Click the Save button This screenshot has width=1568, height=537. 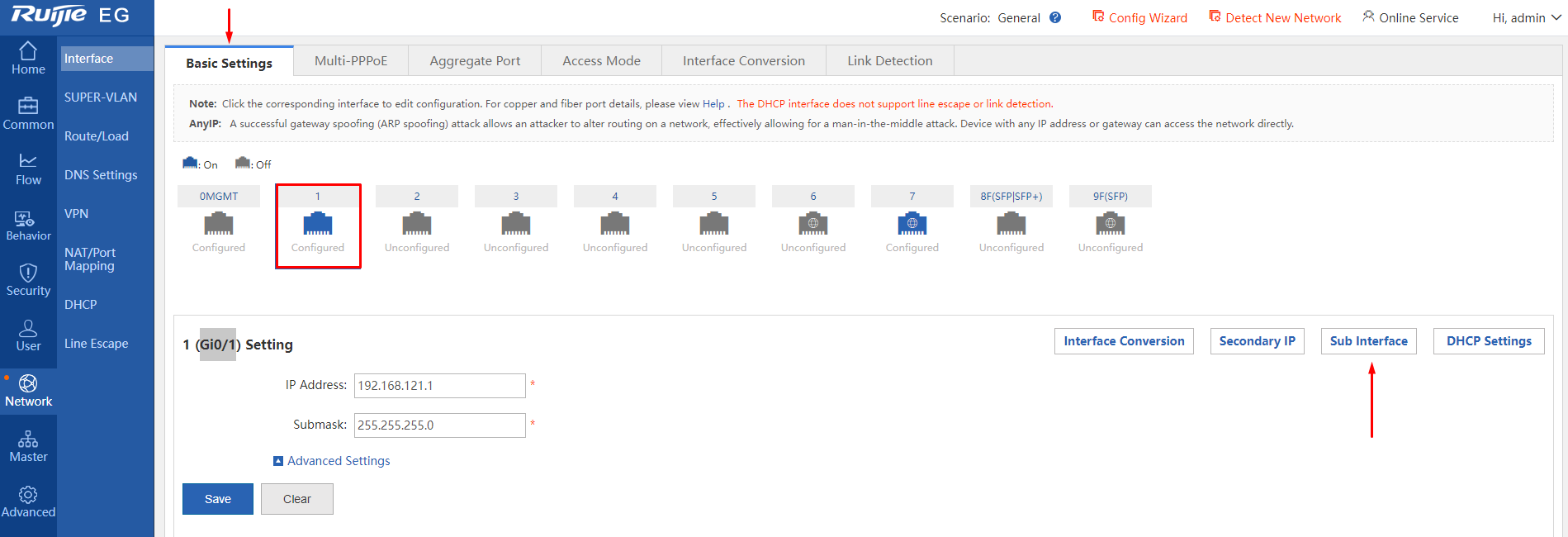coord(218,499)
